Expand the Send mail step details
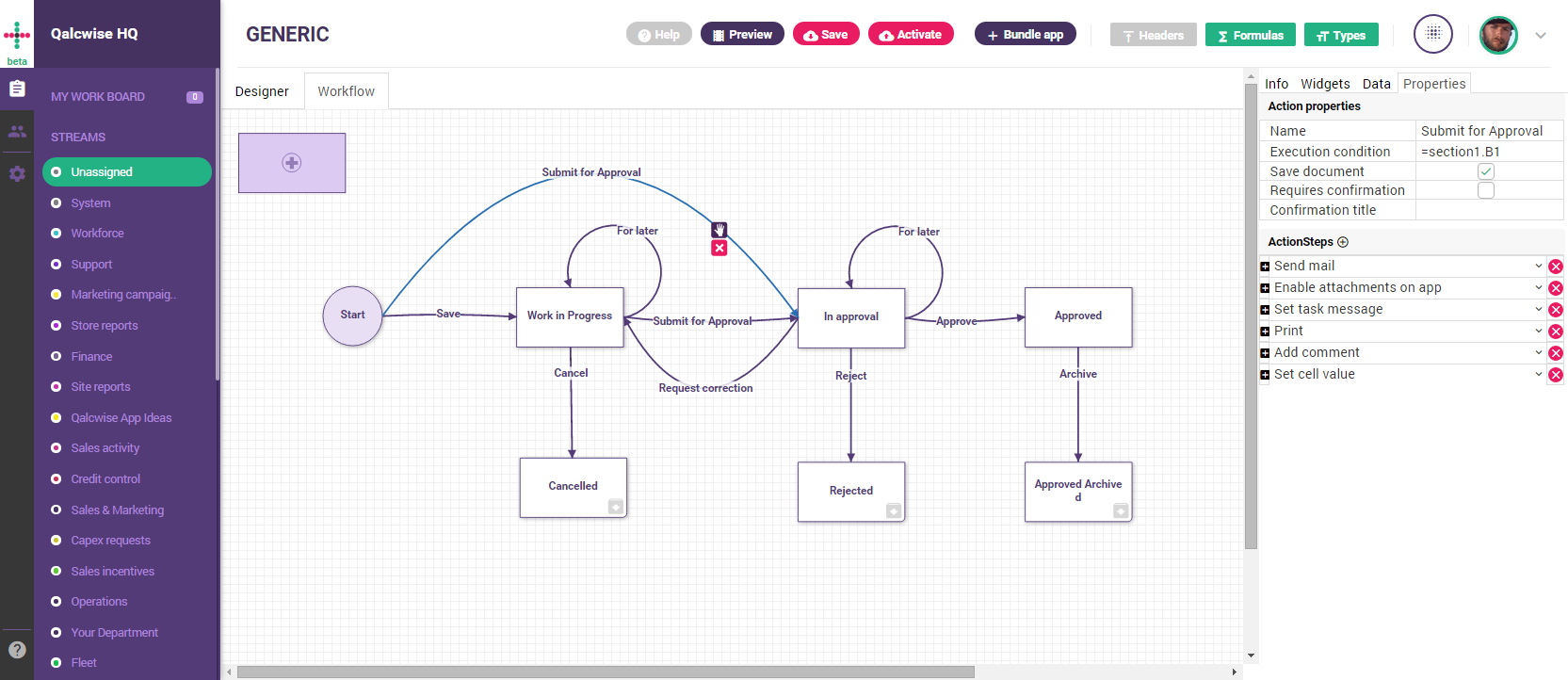 [1265, 267]
